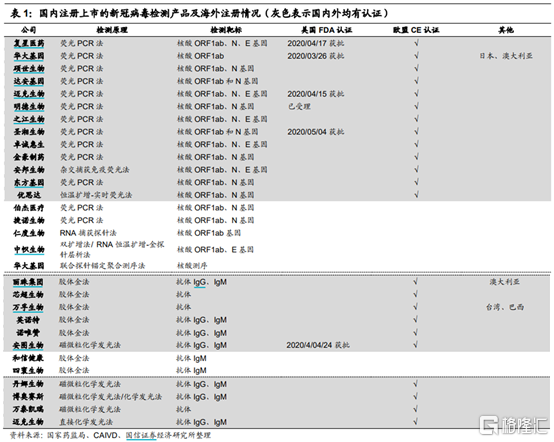Click the 欧盟 CE 认证 column header
The height and width of the screenshot is (442, 554).
416,30
